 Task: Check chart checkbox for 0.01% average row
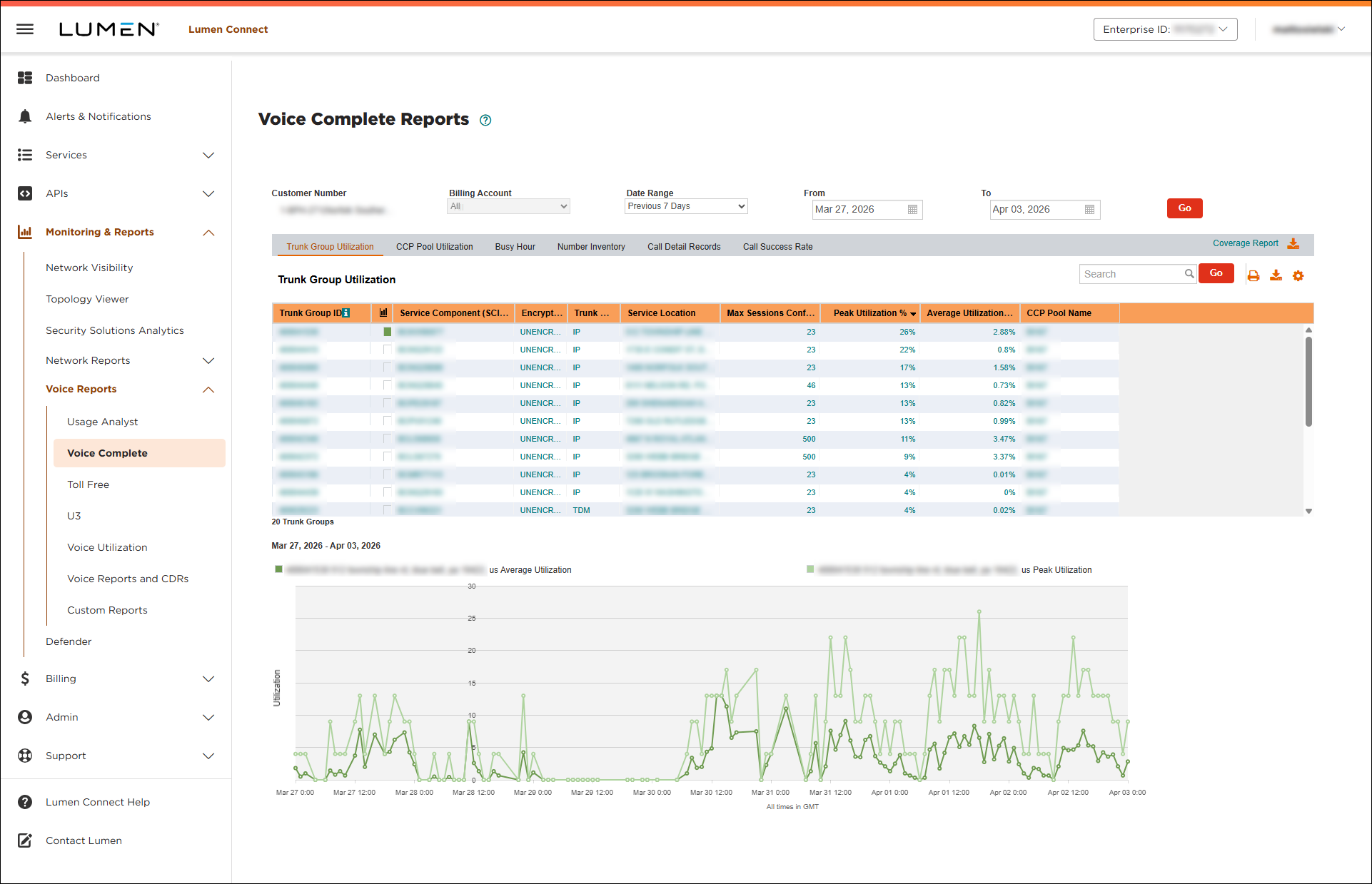[x=387, y=474]
